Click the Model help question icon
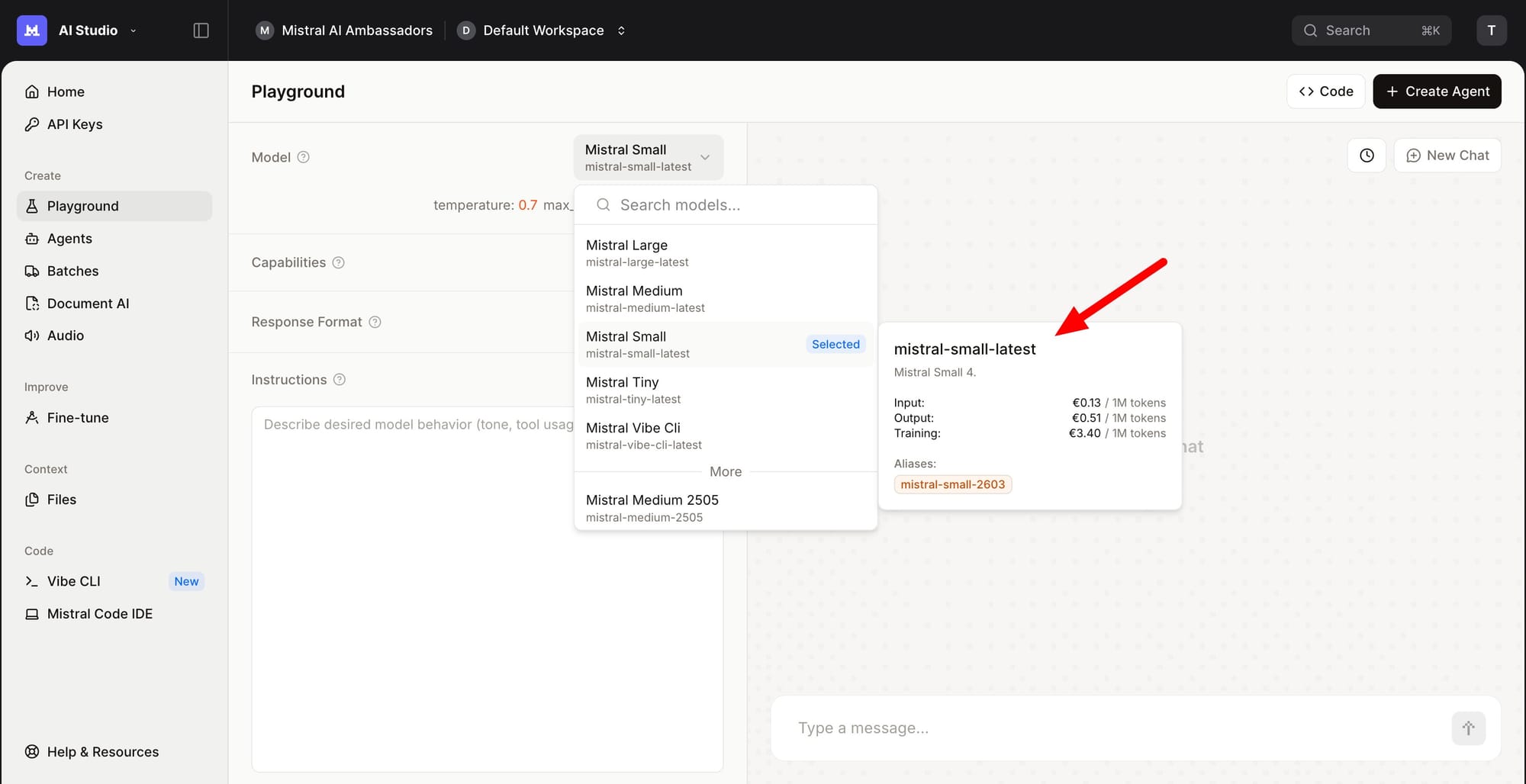1526x784 pixels. (x=303, y=157)
